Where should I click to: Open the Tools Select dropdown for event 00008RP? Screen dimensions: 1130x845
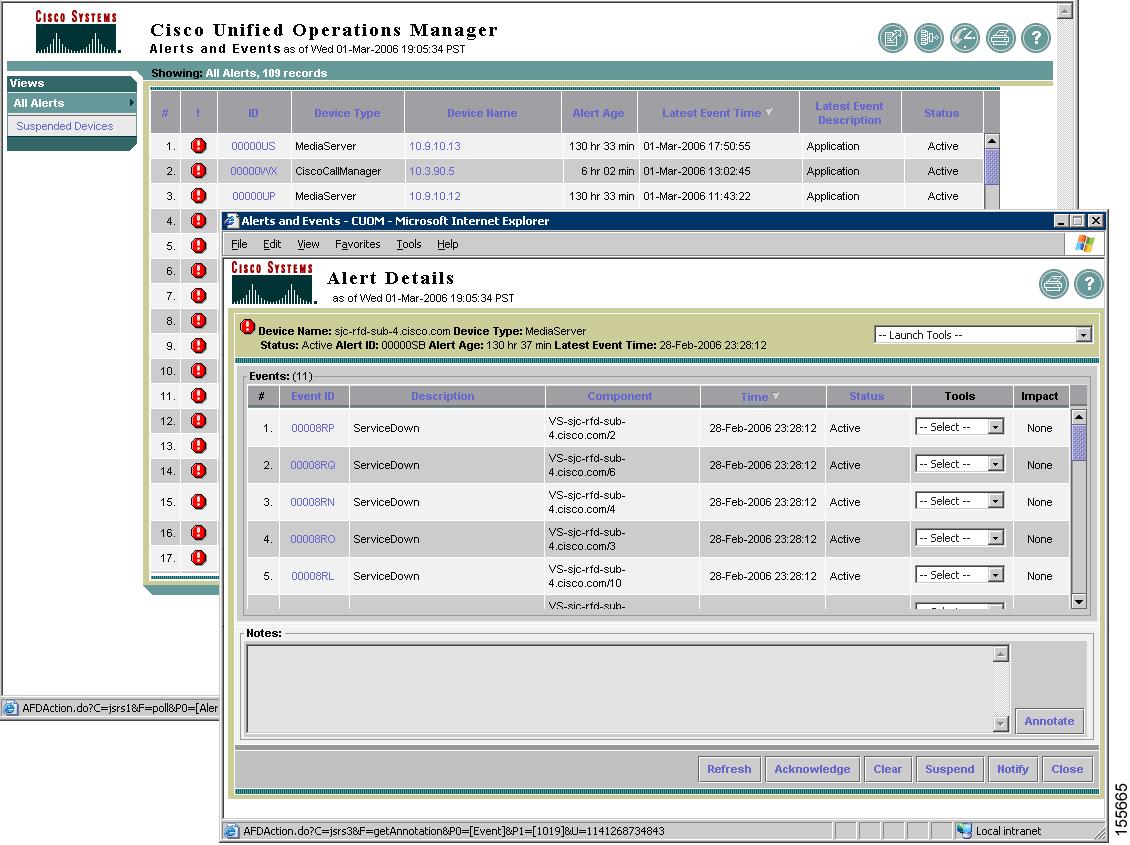point(959,427)
